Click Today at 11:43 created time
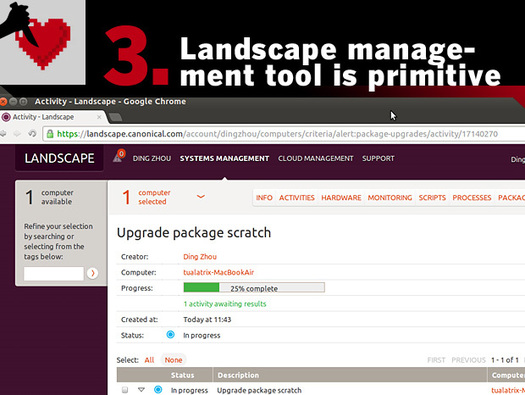The width and height of the screenshot is (525, 395). [x=207, y=320]
